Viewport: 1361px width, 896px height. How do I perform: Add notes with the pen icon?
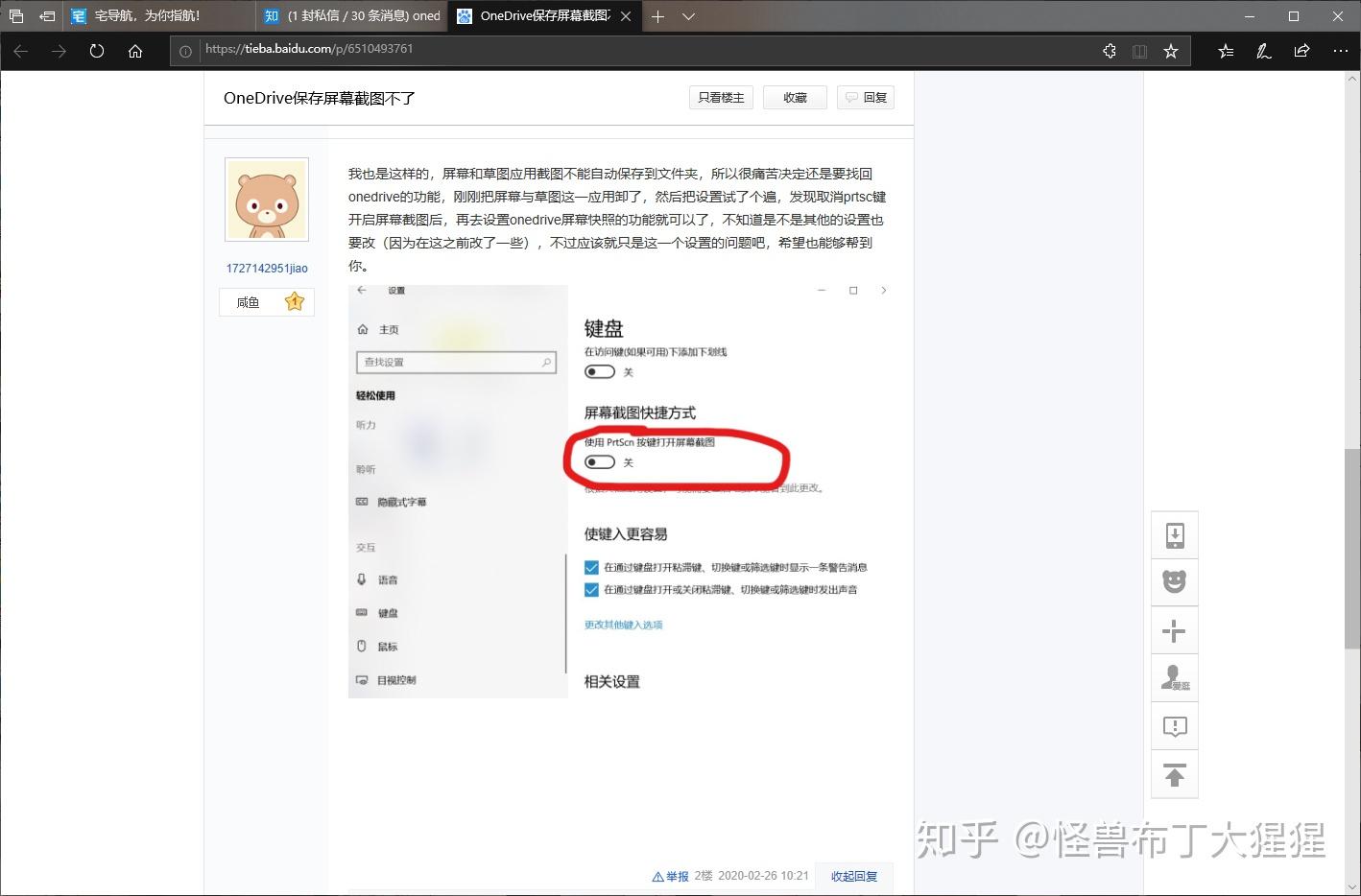click(x=1264, y=51)
